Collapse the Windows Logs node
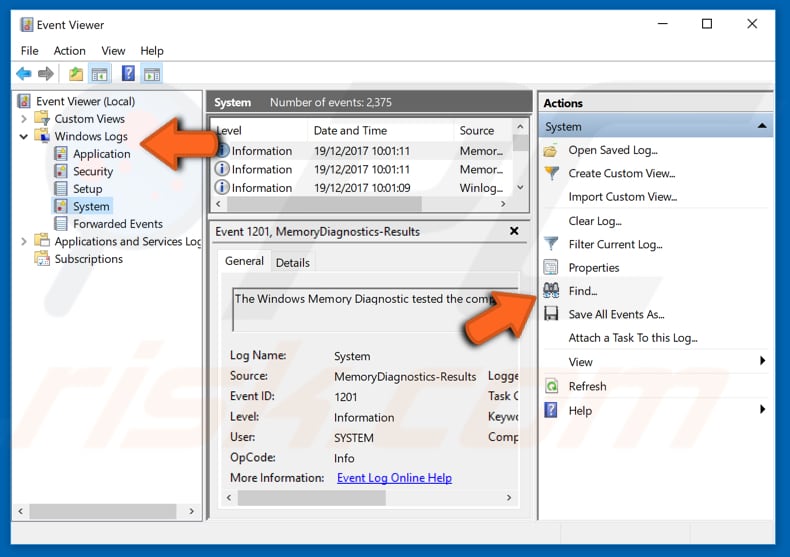 [24, 136]
